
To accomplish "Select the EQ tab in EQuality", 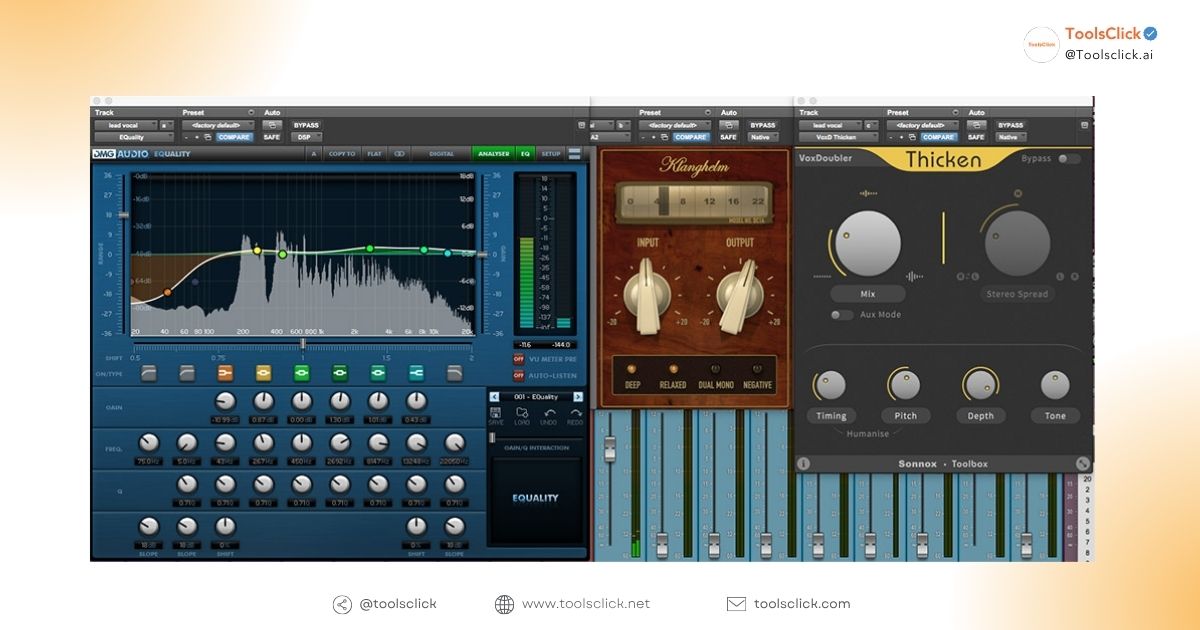I will point(525,154).
